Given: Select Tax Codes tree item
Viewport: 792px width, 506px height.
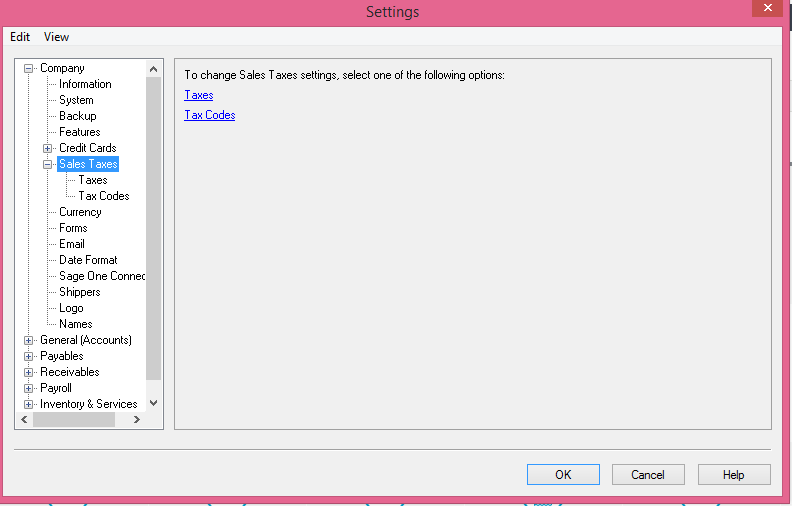Looking at the screenshot, I should [x=104, y=196].
